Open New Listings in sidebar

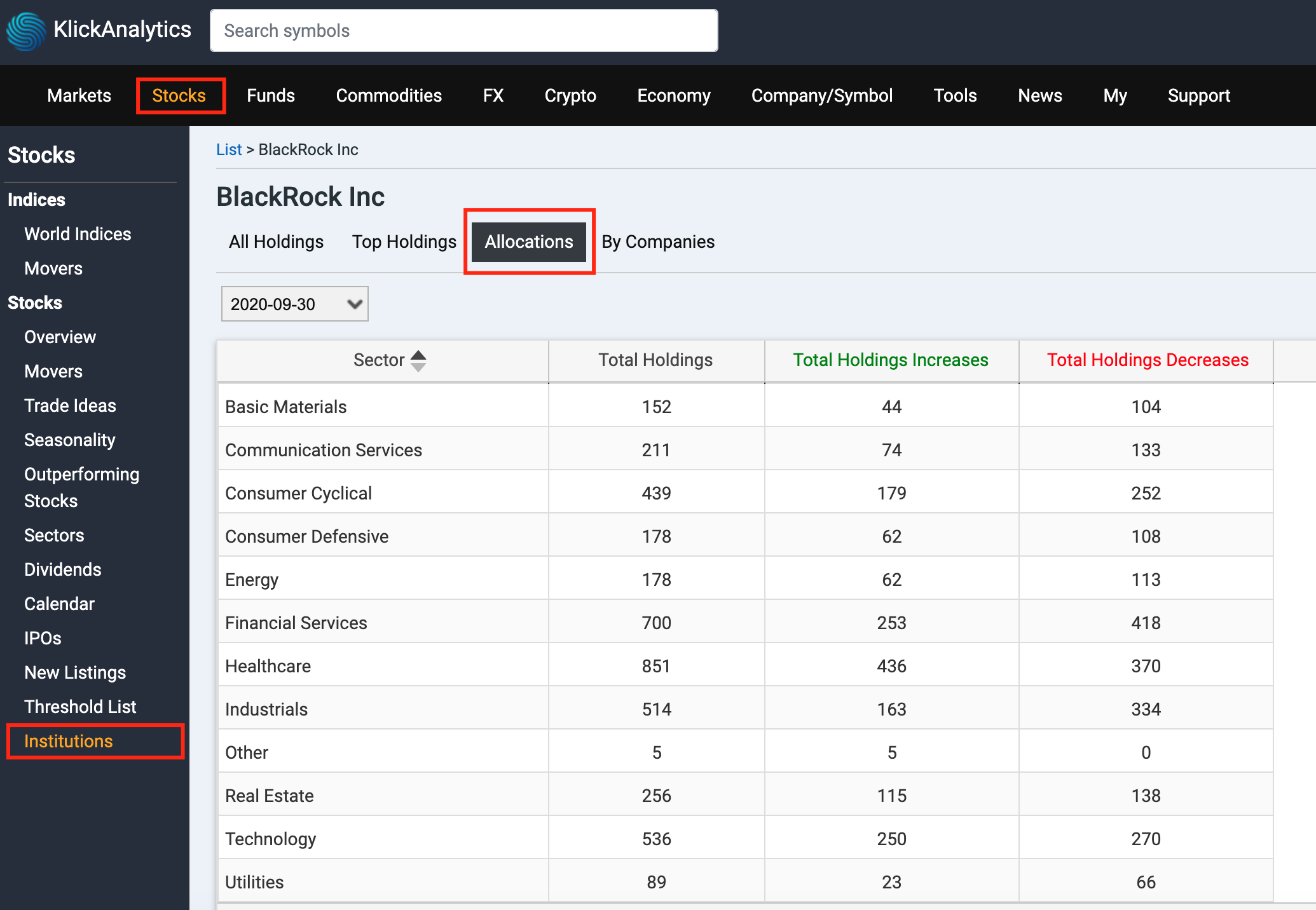click(75, 672)
